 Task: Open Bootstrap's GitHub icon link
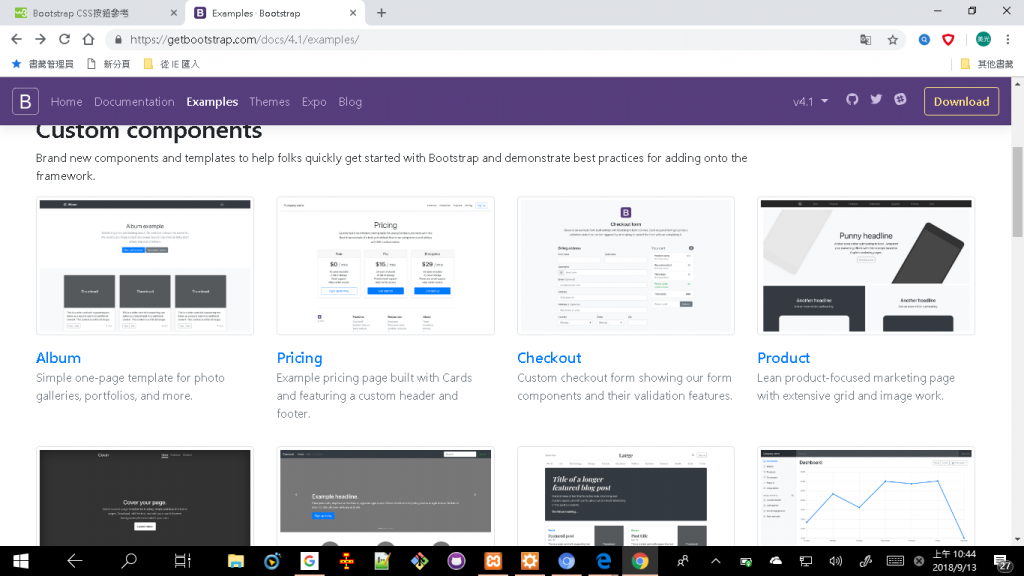(852, 99)
